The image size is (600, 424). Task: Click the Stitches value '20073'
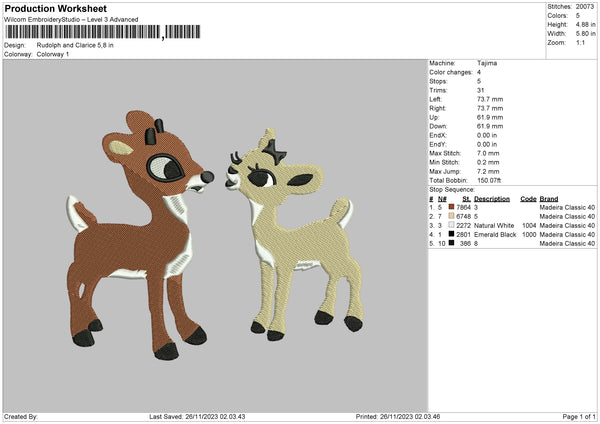pyautogui.click(x=585, y=7)
